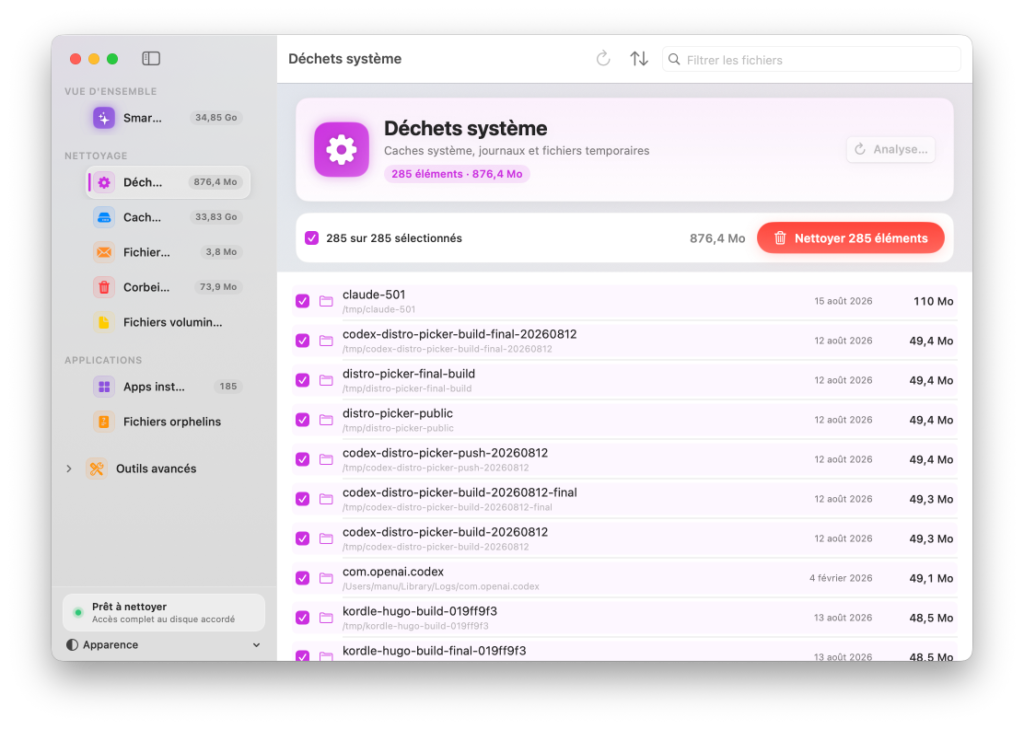The height and width of the screenshot is (729, 1024).
Task: Click the folder icon for distro-picker-public
Action: [x=326, y=420]
